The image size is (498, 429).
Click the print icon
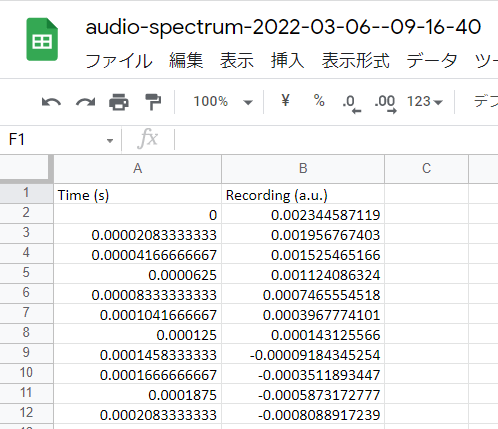click(x=119, y=102)
